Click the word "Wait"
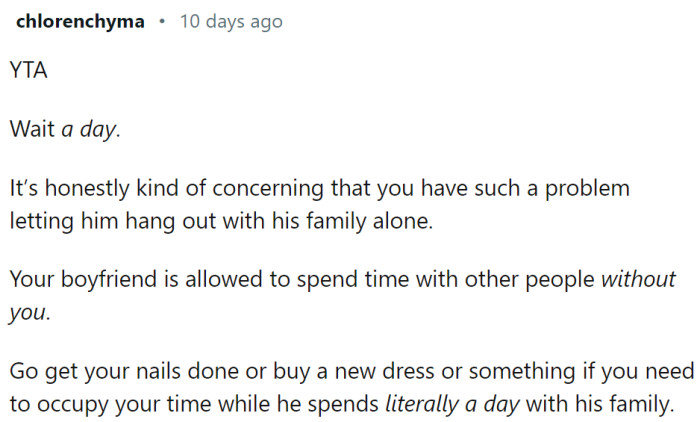This screenshot has height=422, width=700. coord(32,129)
